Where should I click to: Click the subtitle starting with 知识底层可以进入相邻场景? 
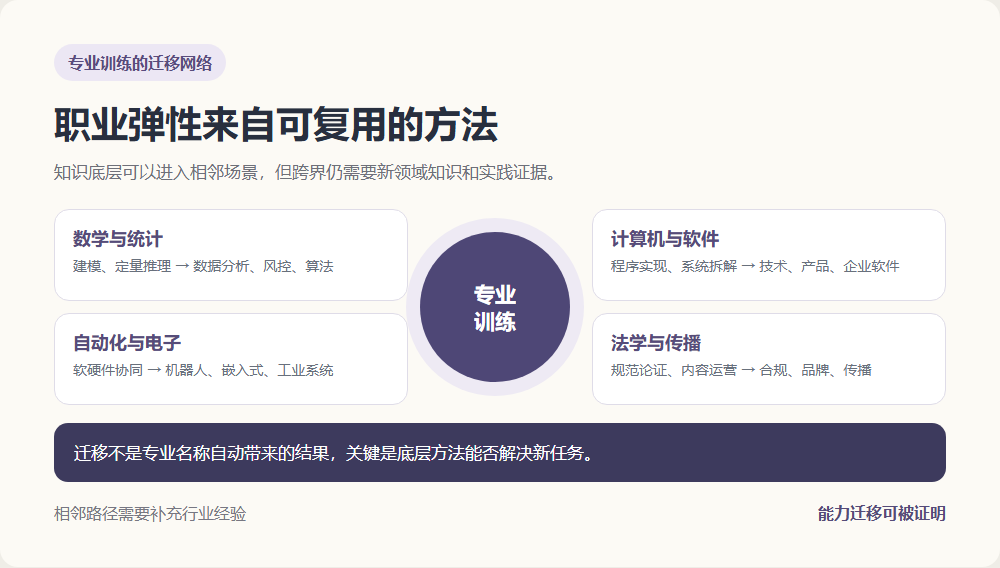pos(307,172)
